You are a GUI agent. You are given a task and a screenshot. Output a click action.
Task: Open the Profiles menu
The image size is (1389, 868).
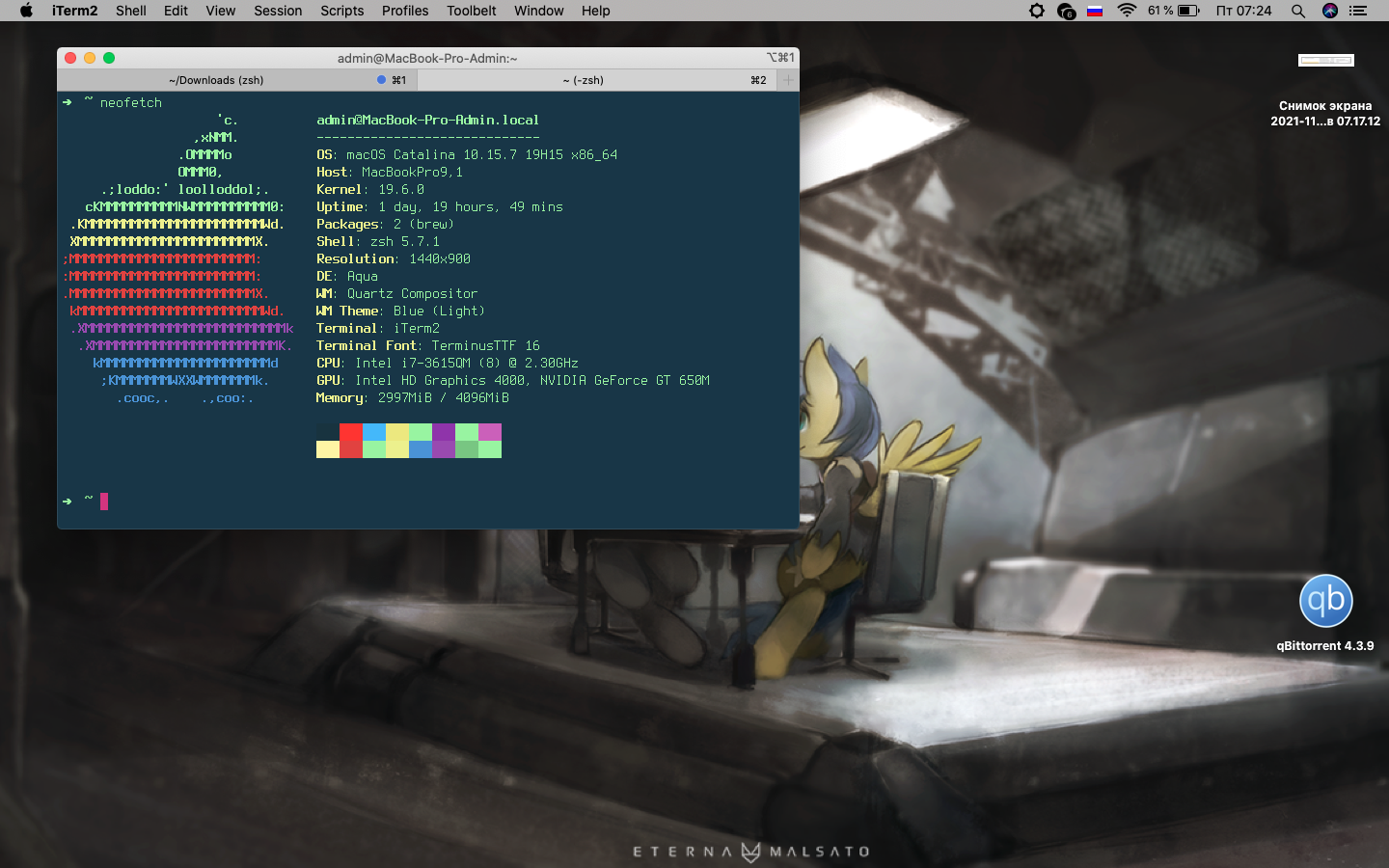tap(405, 11)
